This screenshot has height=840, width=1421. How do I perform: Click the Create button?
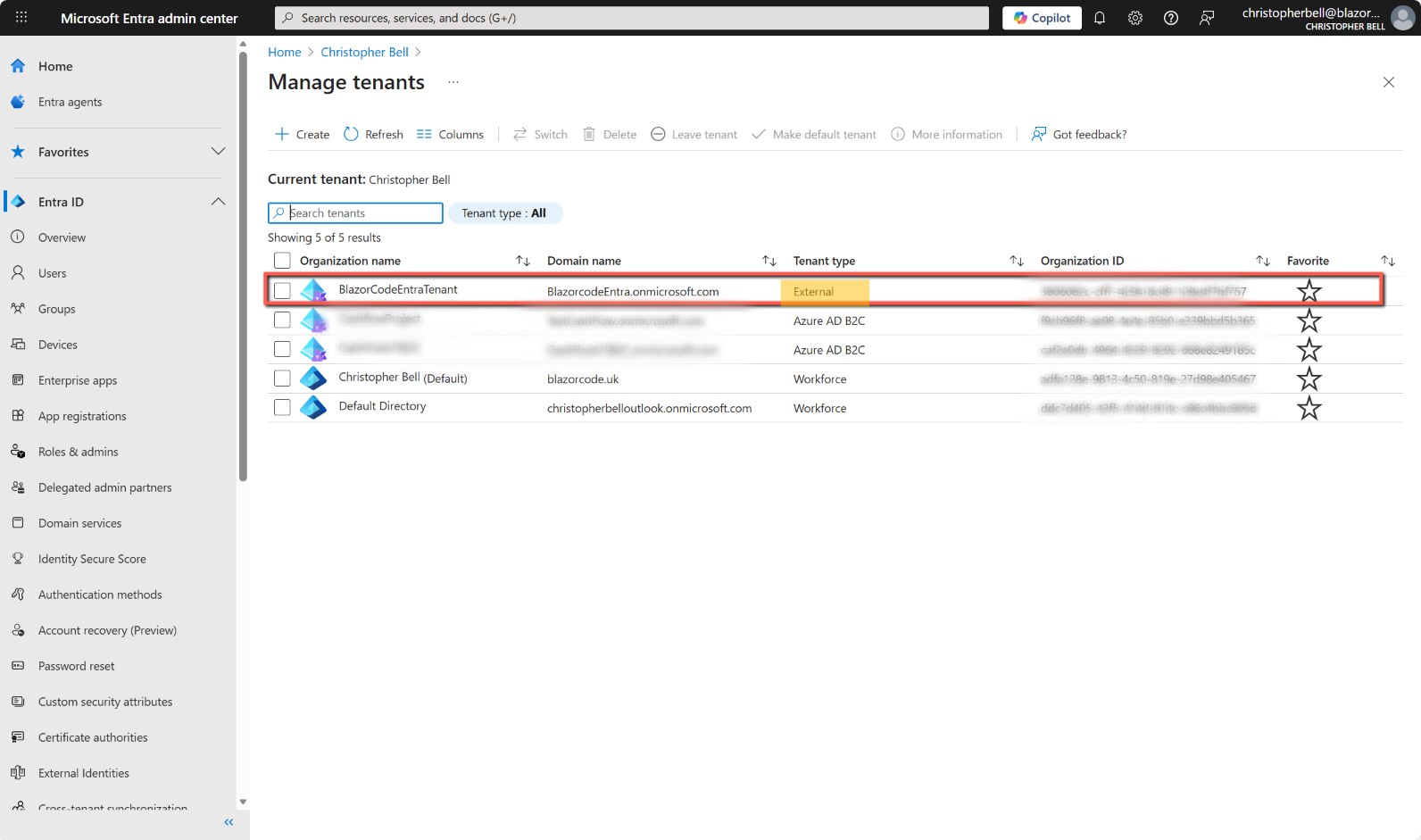[303, 134]
